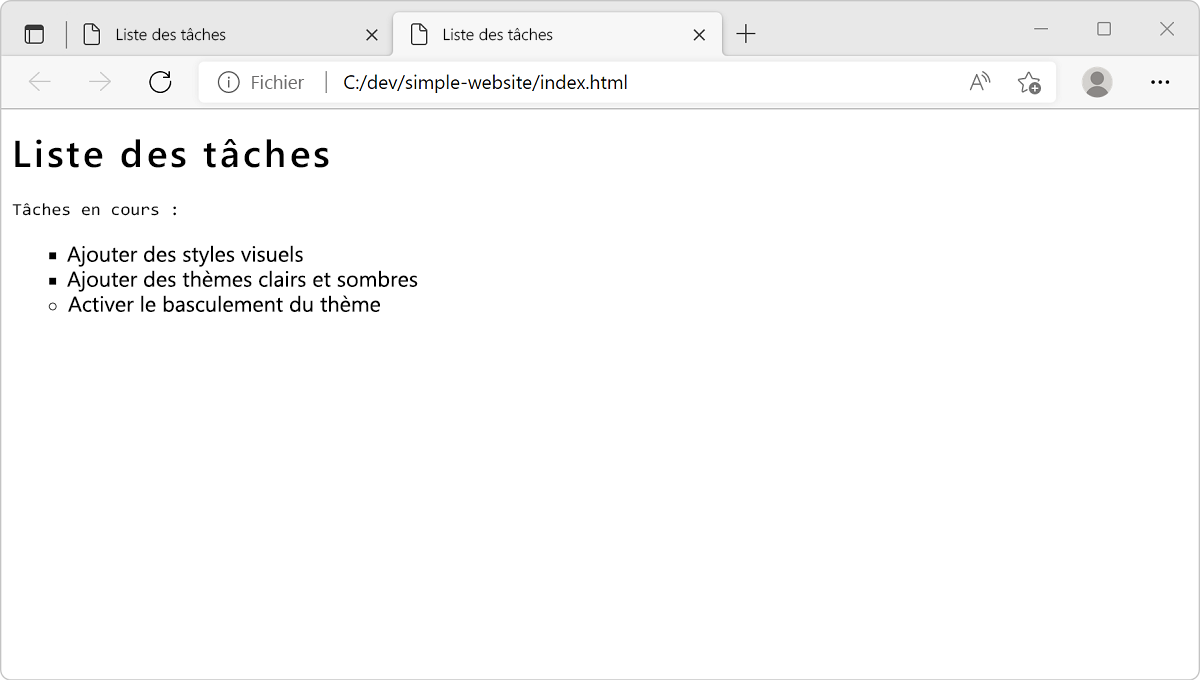Click the page icon on the active tab
This screenshot has width=1200, height=680.
pyautogui.click(x=419, y=34)
